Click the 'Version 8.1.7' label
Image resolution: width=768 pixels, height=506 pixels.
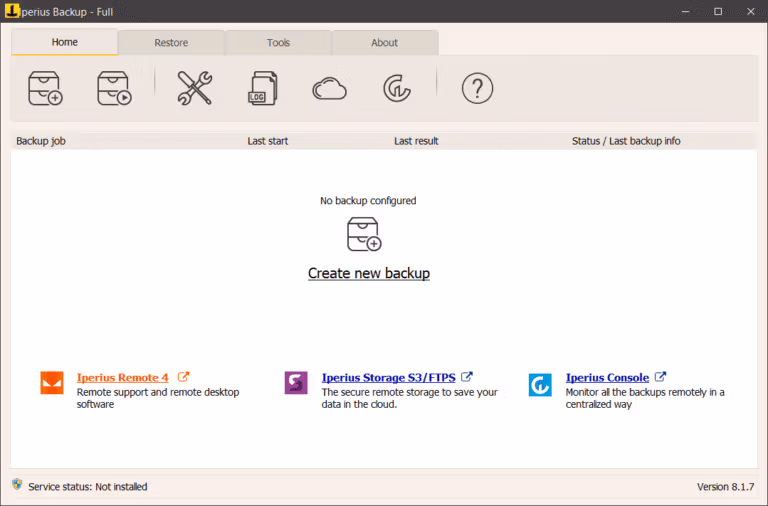pos(725,487)
